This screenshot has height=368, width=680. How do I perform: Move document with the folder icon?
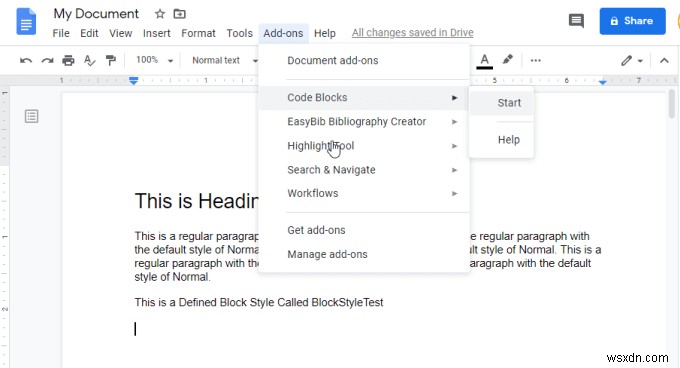coord(180,14)
